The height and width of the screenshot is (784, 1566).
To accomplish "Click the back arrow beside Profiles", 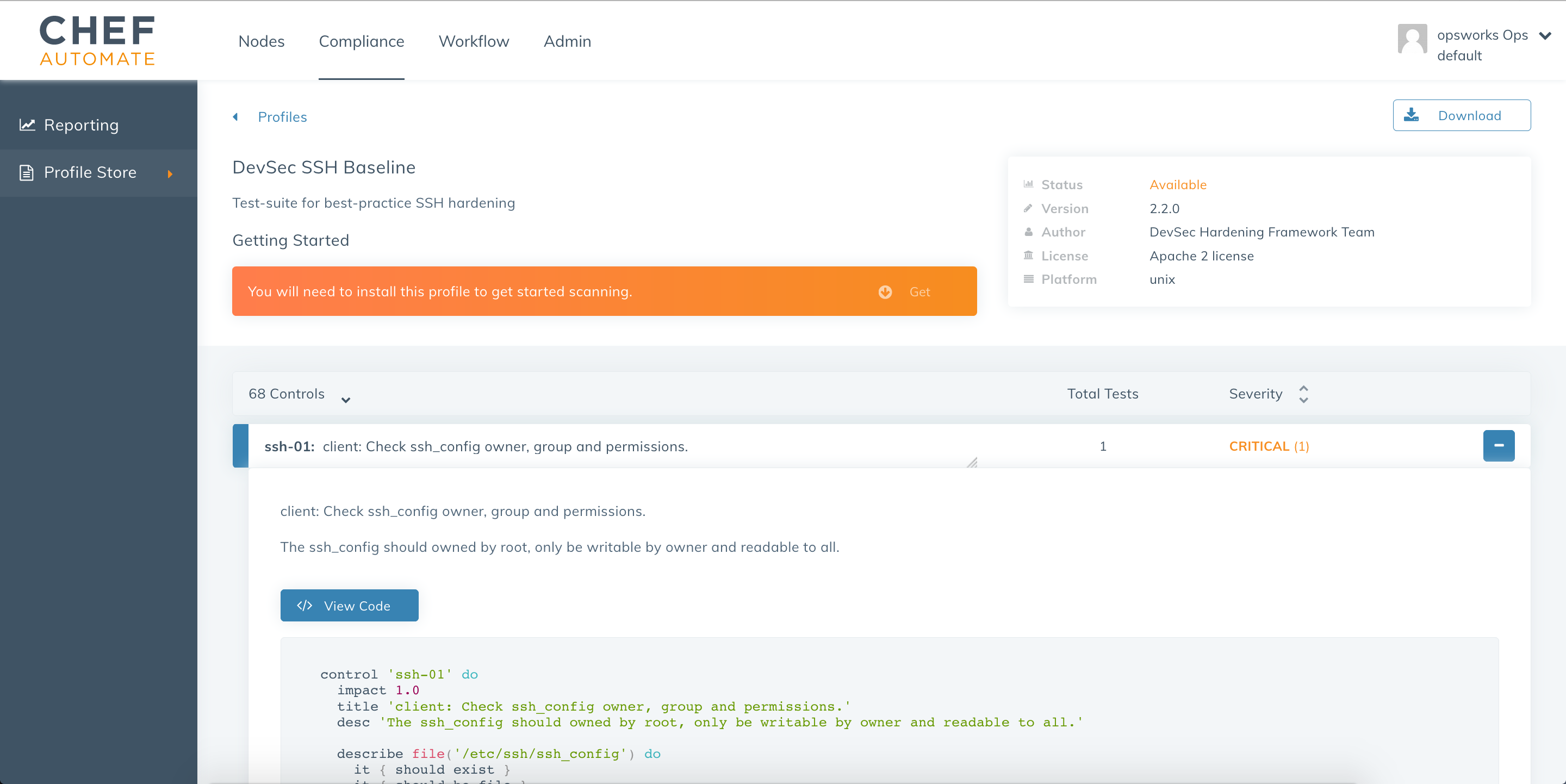I will pos(236,117).
